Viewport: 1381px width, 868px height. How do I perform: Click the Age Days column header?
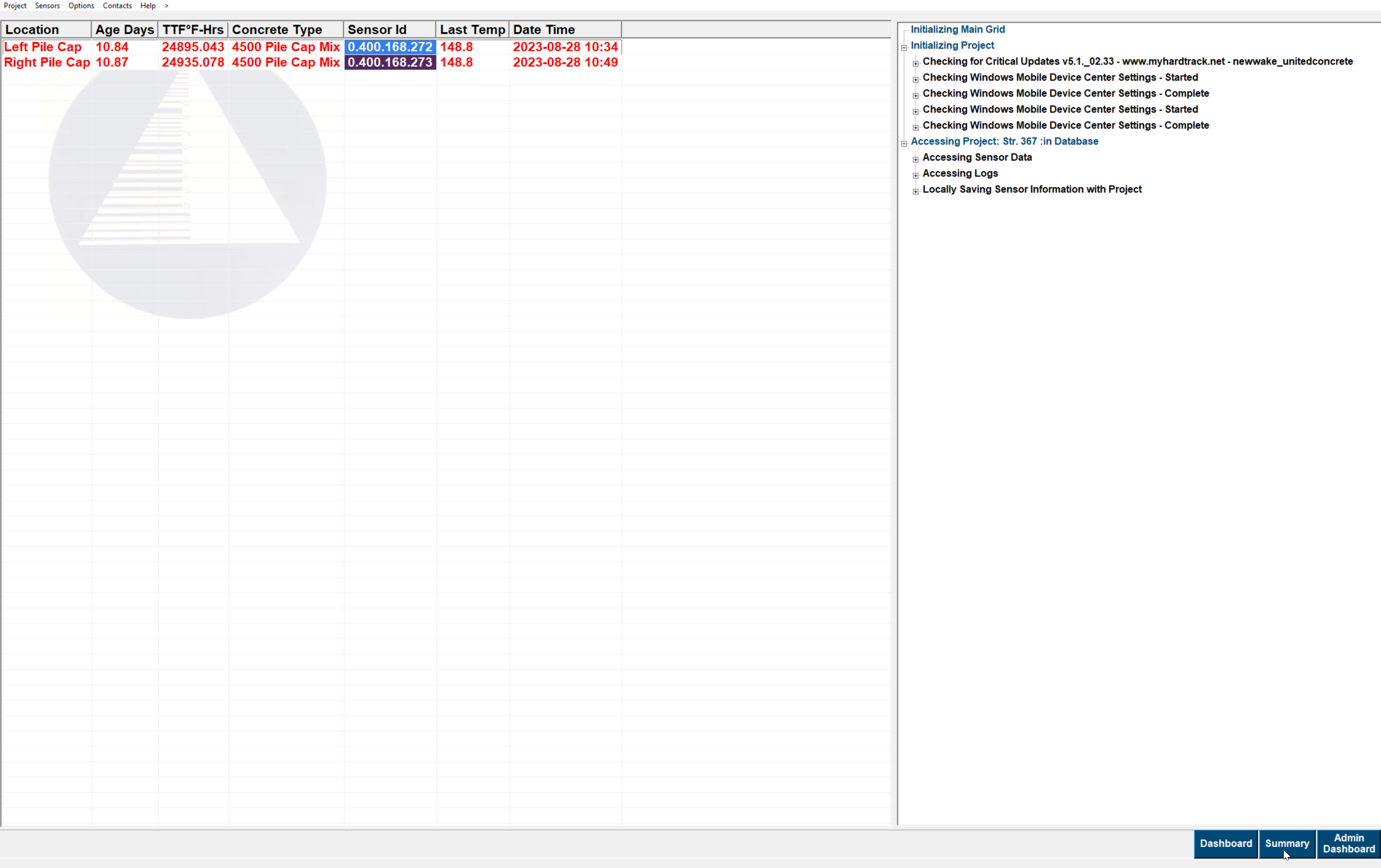[x=124, y=30]
